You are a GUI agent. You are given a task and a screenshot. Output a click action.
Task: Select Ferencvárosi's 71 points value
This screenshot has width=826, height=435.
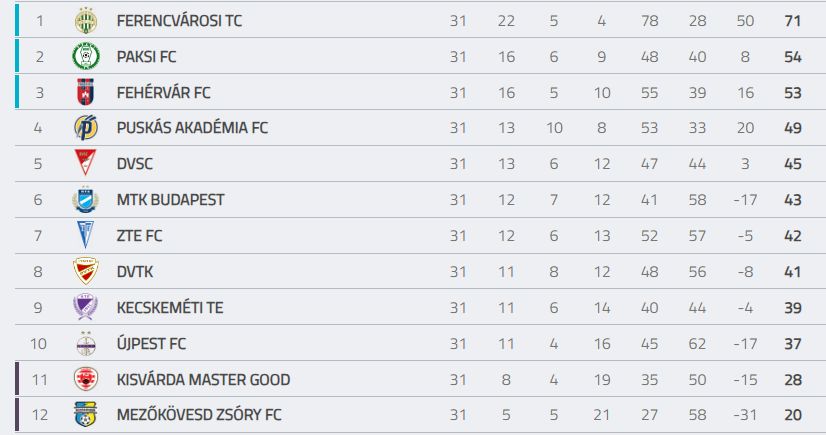[793, 21]
